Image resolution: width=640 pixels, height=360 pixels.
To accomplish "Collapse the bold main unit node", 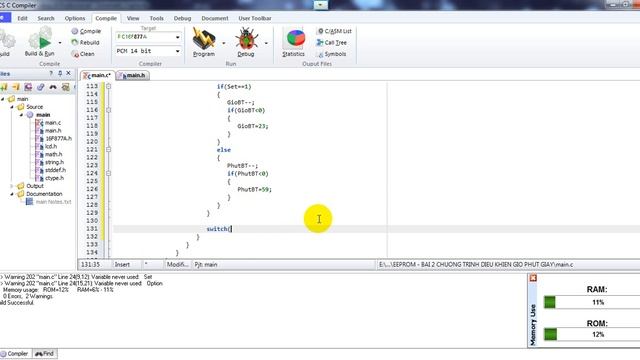I will point(21,115).
